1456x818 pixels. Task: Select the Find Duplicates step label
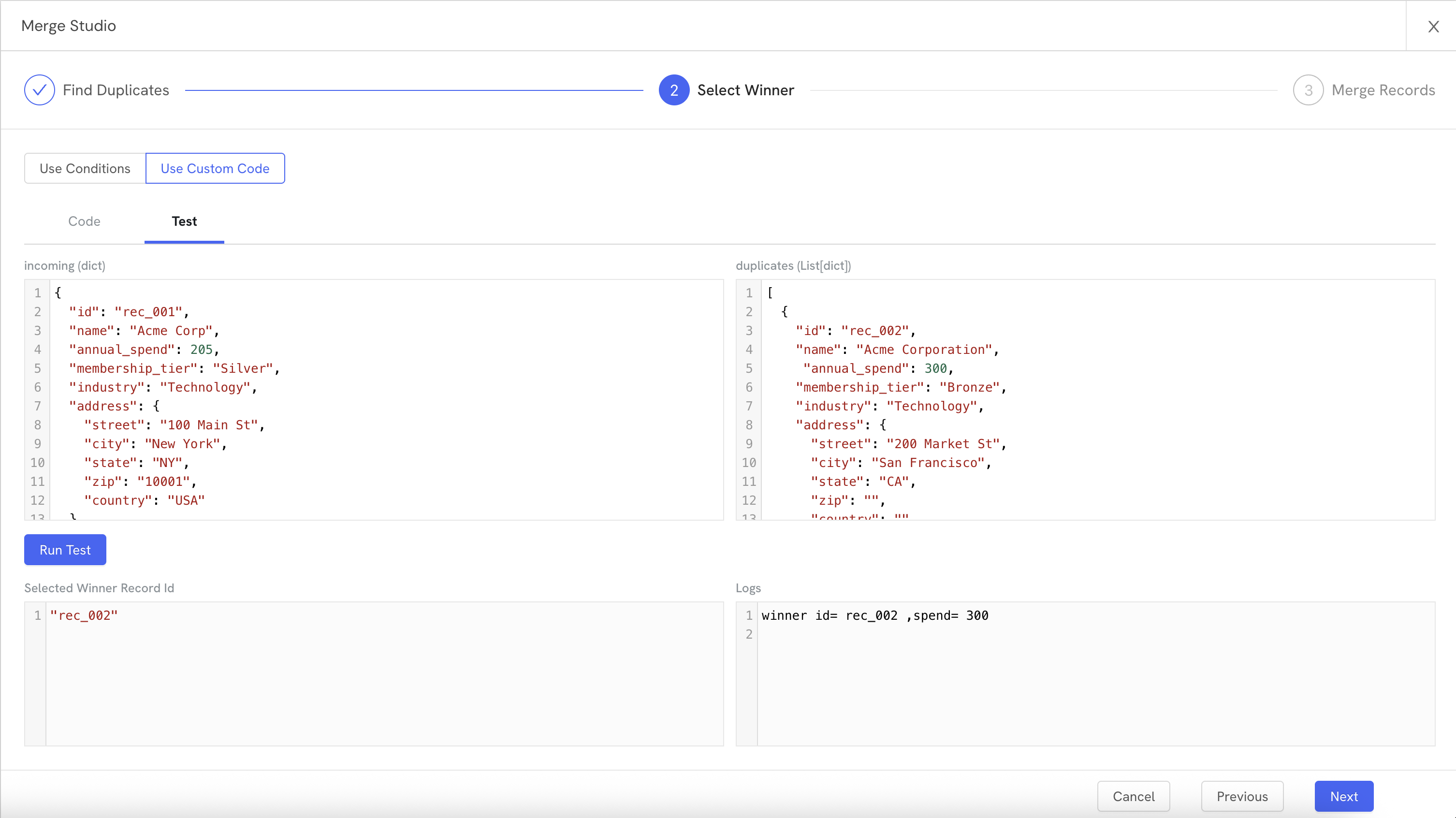coord(116,90)
